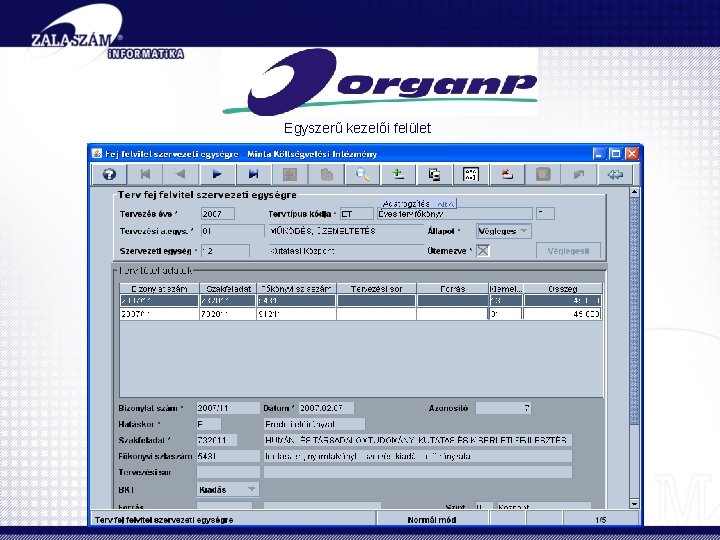Maximize the Fej felvitel window
Screen dimensions: 720x540
pos(615,153)
